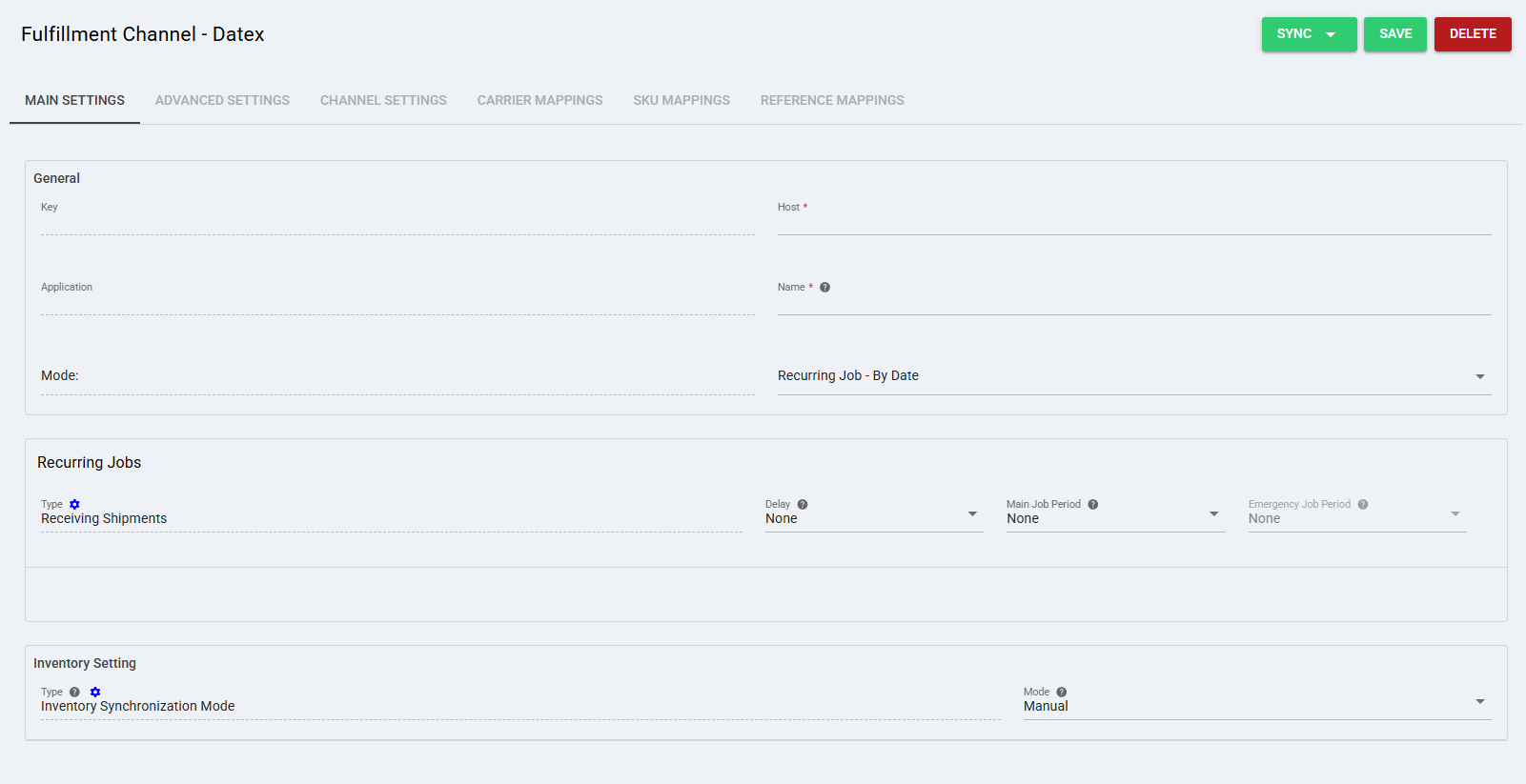Delete the Datex fulfillment channel
This screenshot has height=784, width=1526.
coord(1473,34)
